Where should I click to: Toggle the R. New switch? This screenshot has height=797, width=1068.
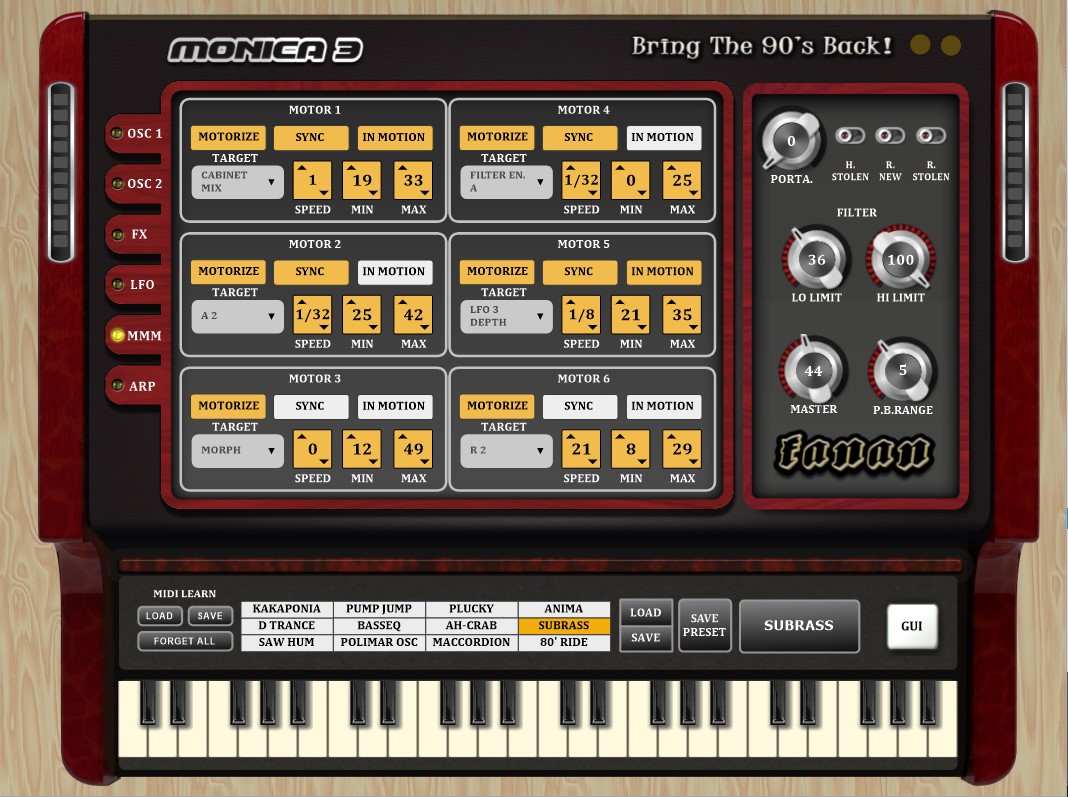[x=889, y=136]
